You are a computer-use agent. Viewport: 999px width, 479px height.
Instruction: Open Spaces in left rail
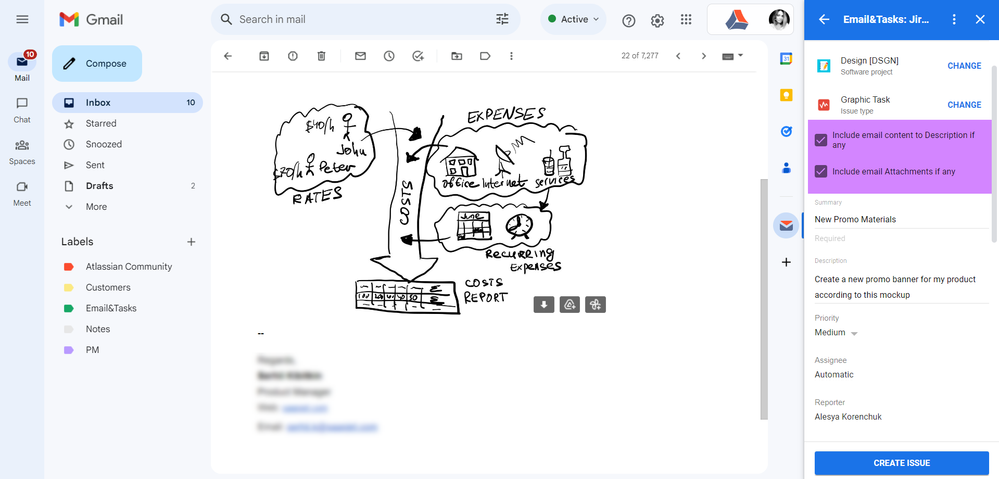[x=22, y=152]
